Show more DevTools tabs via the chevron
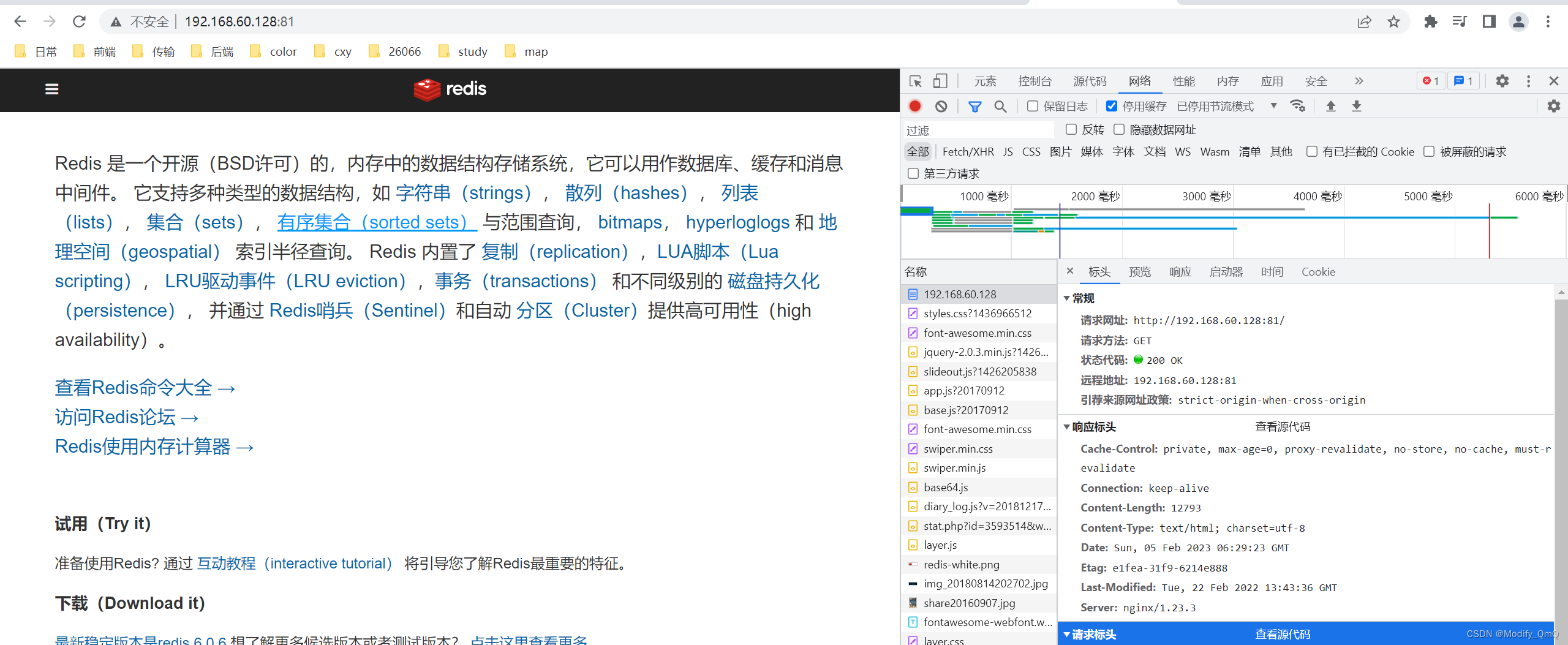1568x645 pixels. [x=1359, y=81]
